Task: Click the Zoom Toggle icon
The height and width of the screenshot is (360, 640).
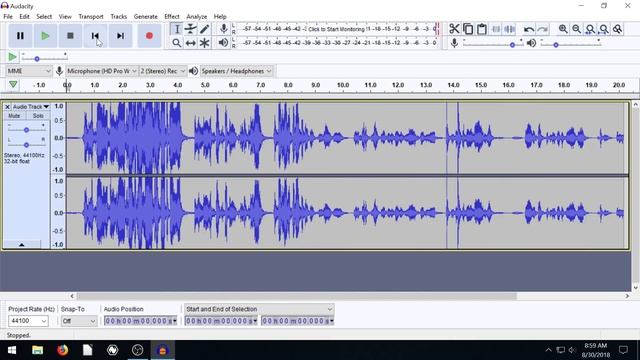Action: (618, 29)
